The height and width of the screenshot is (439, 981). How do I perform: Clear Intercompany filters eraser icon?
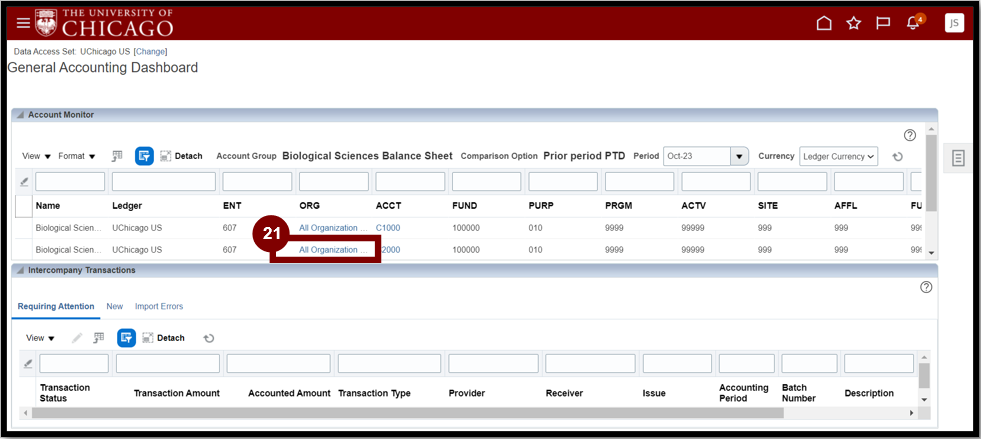click(x=27, y=363)
